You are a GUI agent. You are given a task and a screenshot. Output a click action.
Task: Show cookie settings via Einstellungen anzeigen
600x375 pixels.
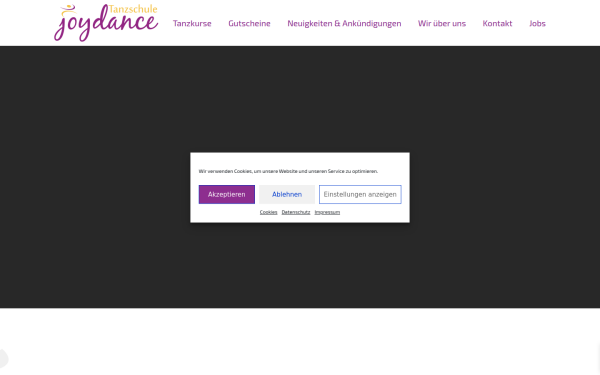360,194
